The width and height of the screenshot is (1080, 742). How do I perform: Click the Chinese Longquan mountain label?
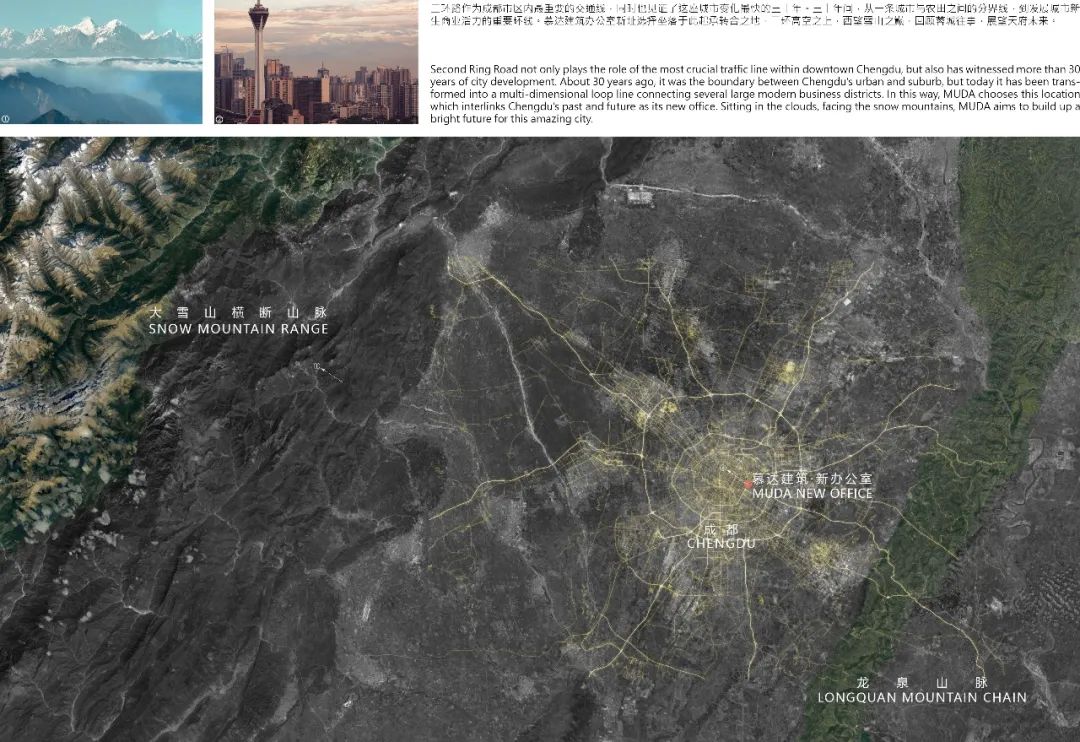[x=921, y=682]
